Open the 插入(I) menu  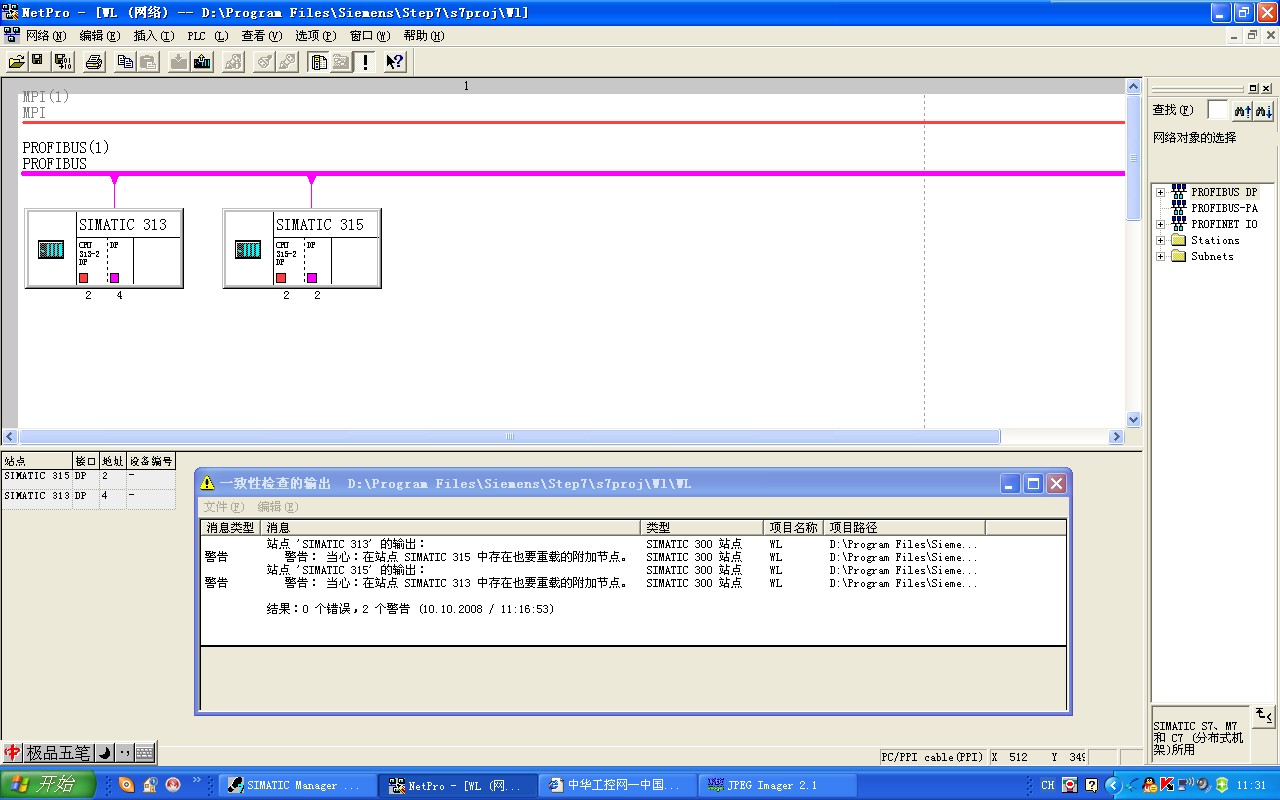pos(153,35)
